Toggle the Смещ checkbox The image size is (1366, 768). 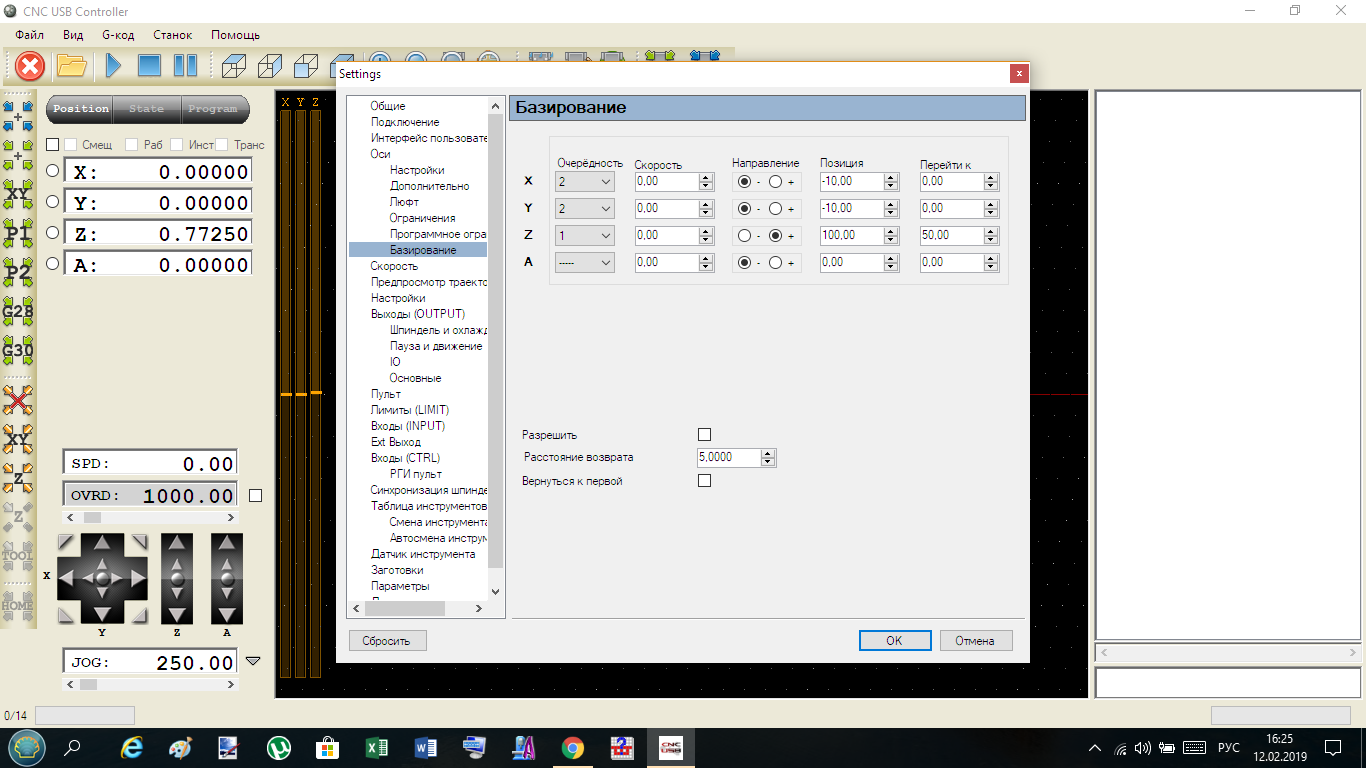coord(70,145)
